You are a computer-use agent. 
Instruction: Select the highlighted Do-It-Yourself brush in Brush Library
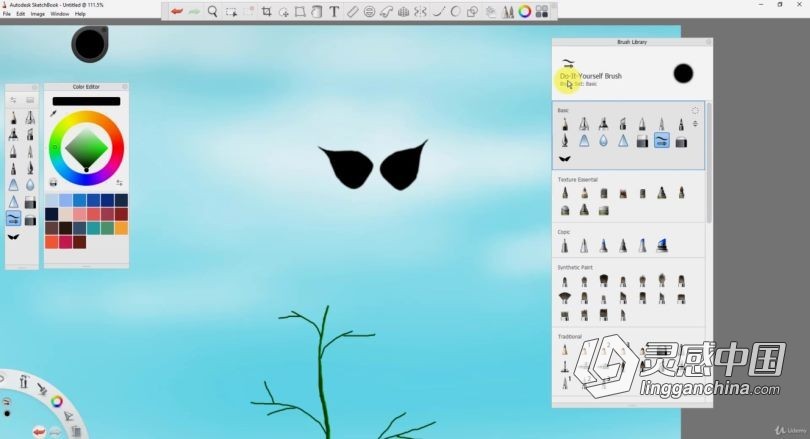pos(662,140)
